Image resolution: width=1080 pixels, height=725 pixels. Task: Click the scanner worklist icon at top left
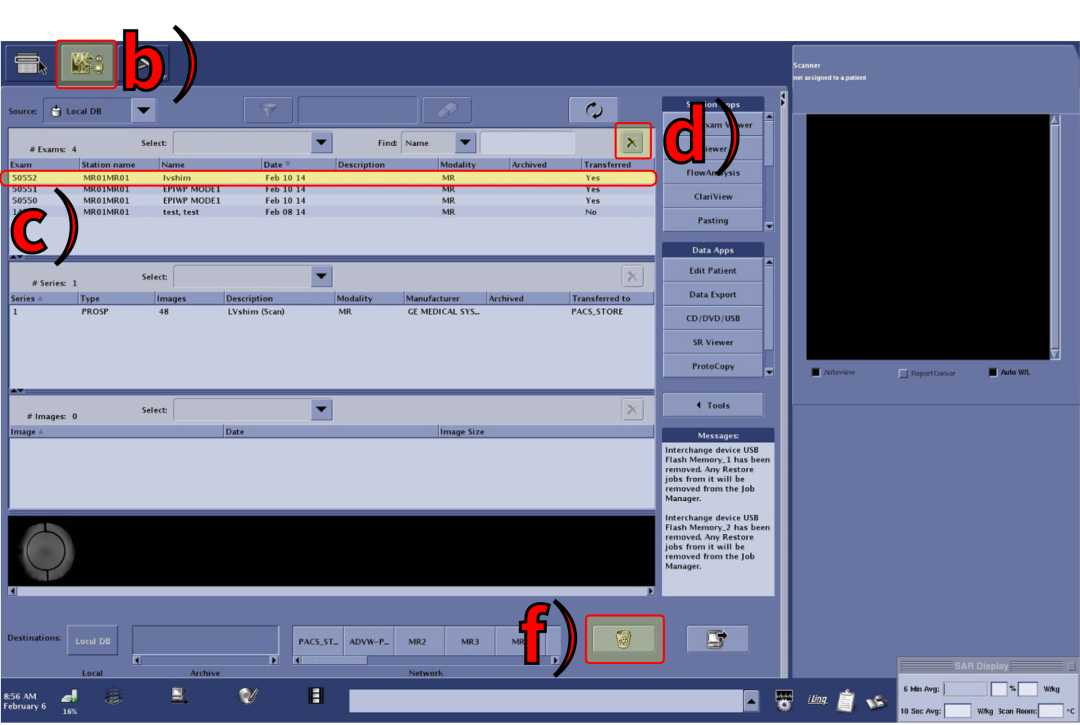click(28, 65)
